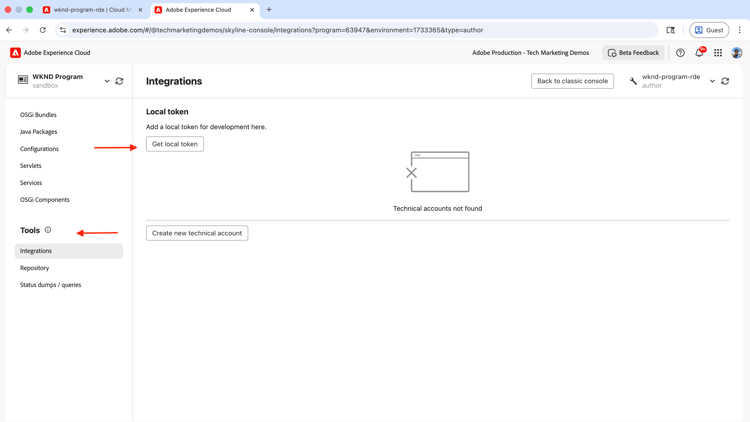750x422 pixels.
Task: Open OSGi Components in sidebar
Action: [x=44, y=200]
